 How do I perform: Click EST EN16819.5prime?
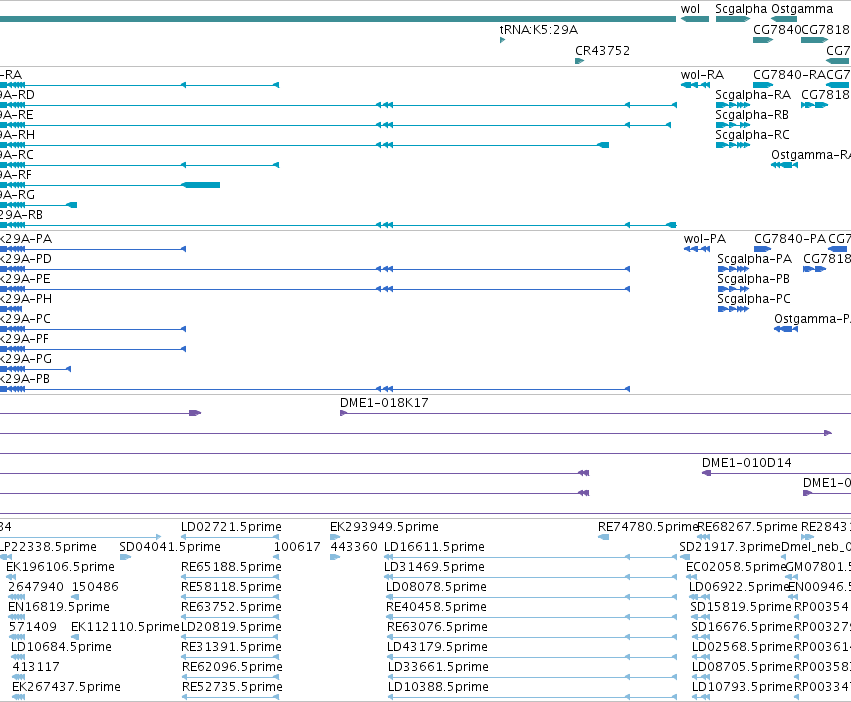pyautogui.click(x=59, y=607)
